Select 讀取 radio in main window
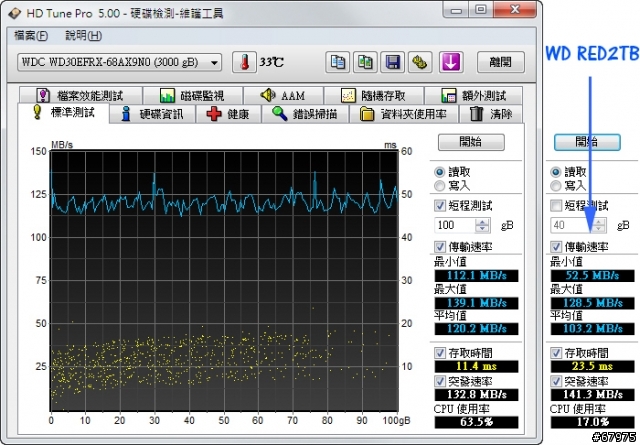 [440, 172]
